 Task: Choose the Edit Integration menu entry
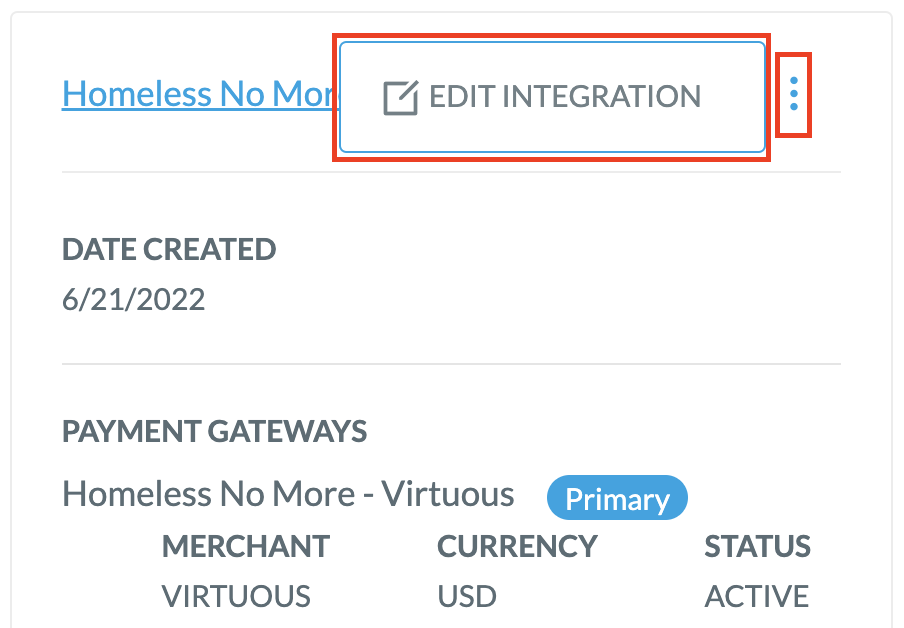pyautogui.click(x=552, y=97)
